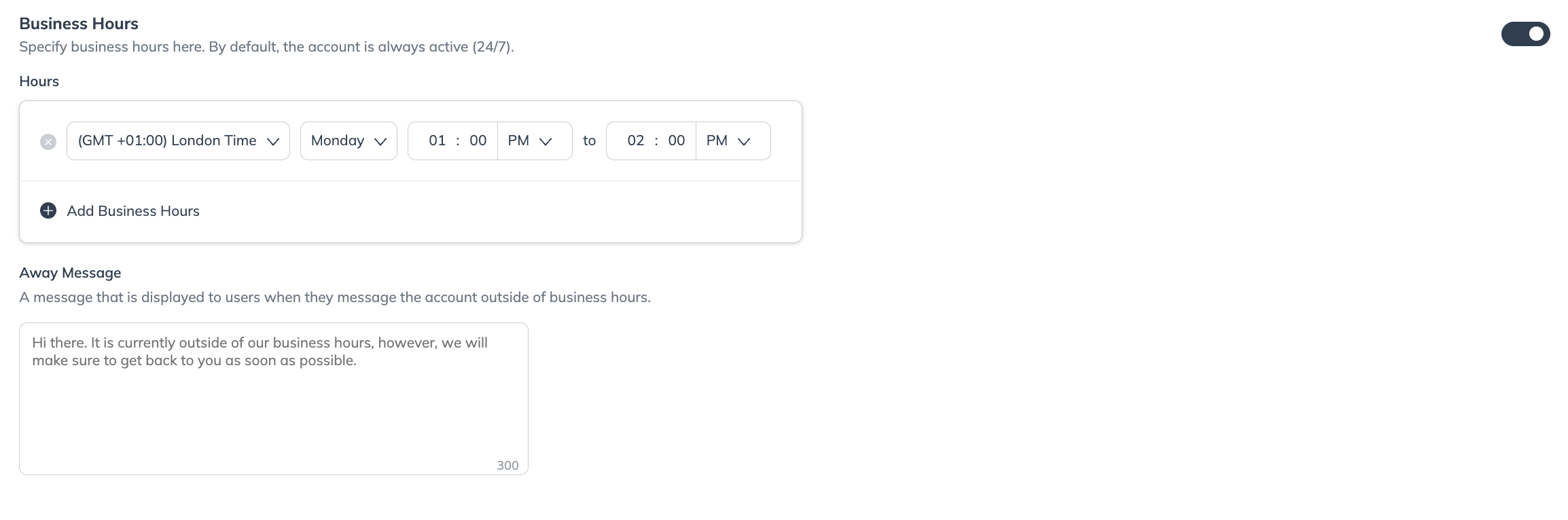1568x520 pixels.
Task: Click the chevron in the end time PM selector
Action: [x=744, y=141]
